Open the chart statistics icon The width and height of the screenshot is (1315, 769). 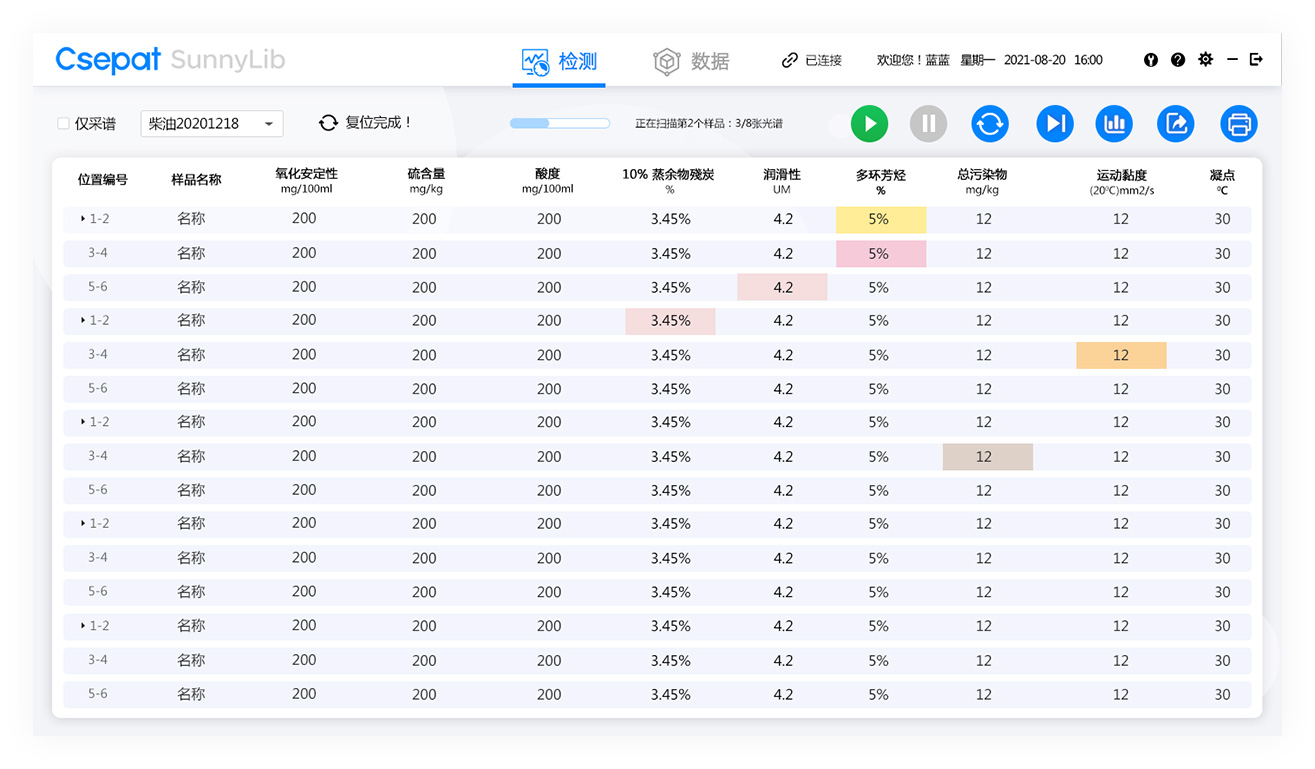pyautogui.click(x=1114, y=123)
